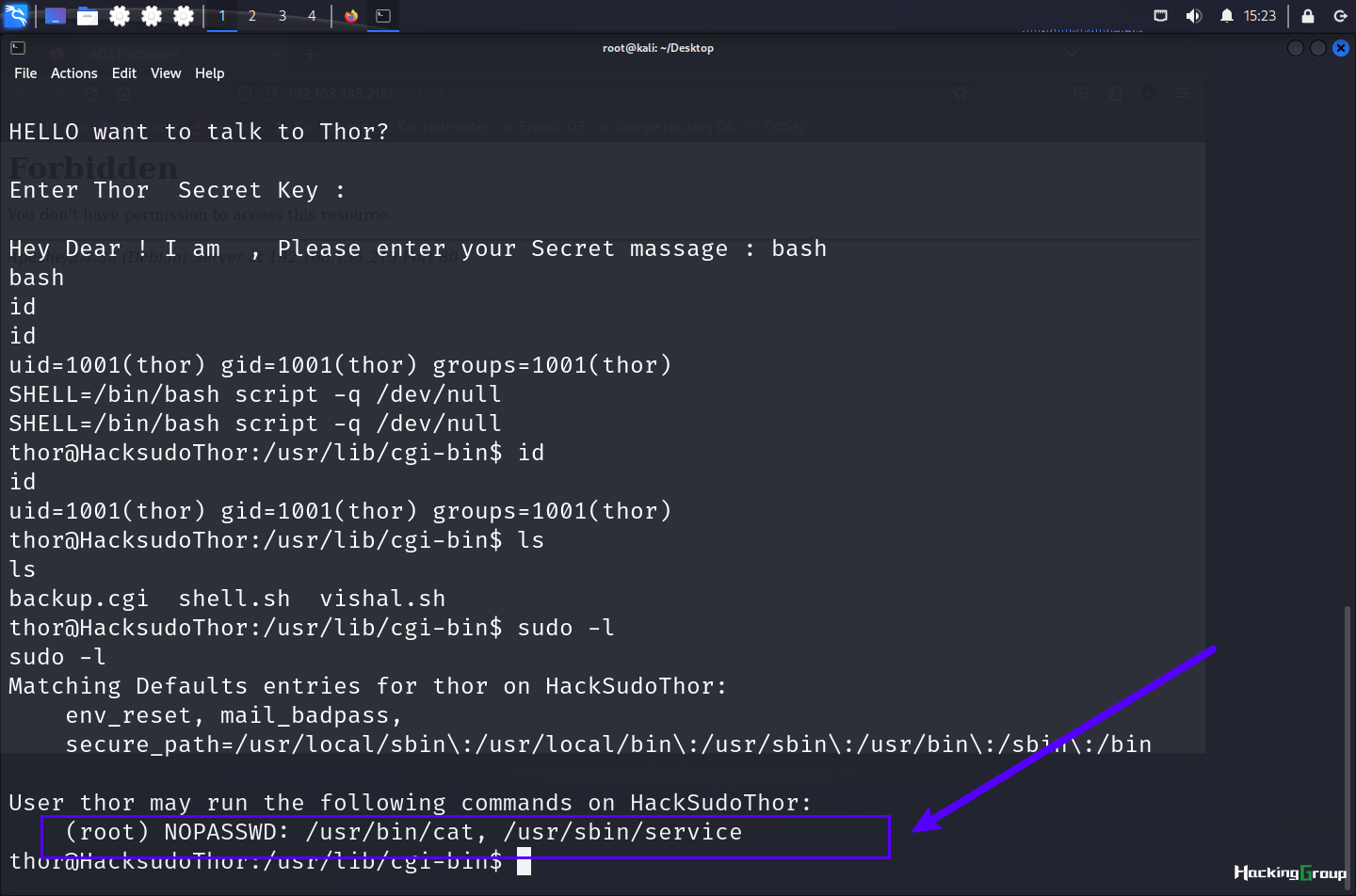Open the network connection tray icon

[1160, 16]
